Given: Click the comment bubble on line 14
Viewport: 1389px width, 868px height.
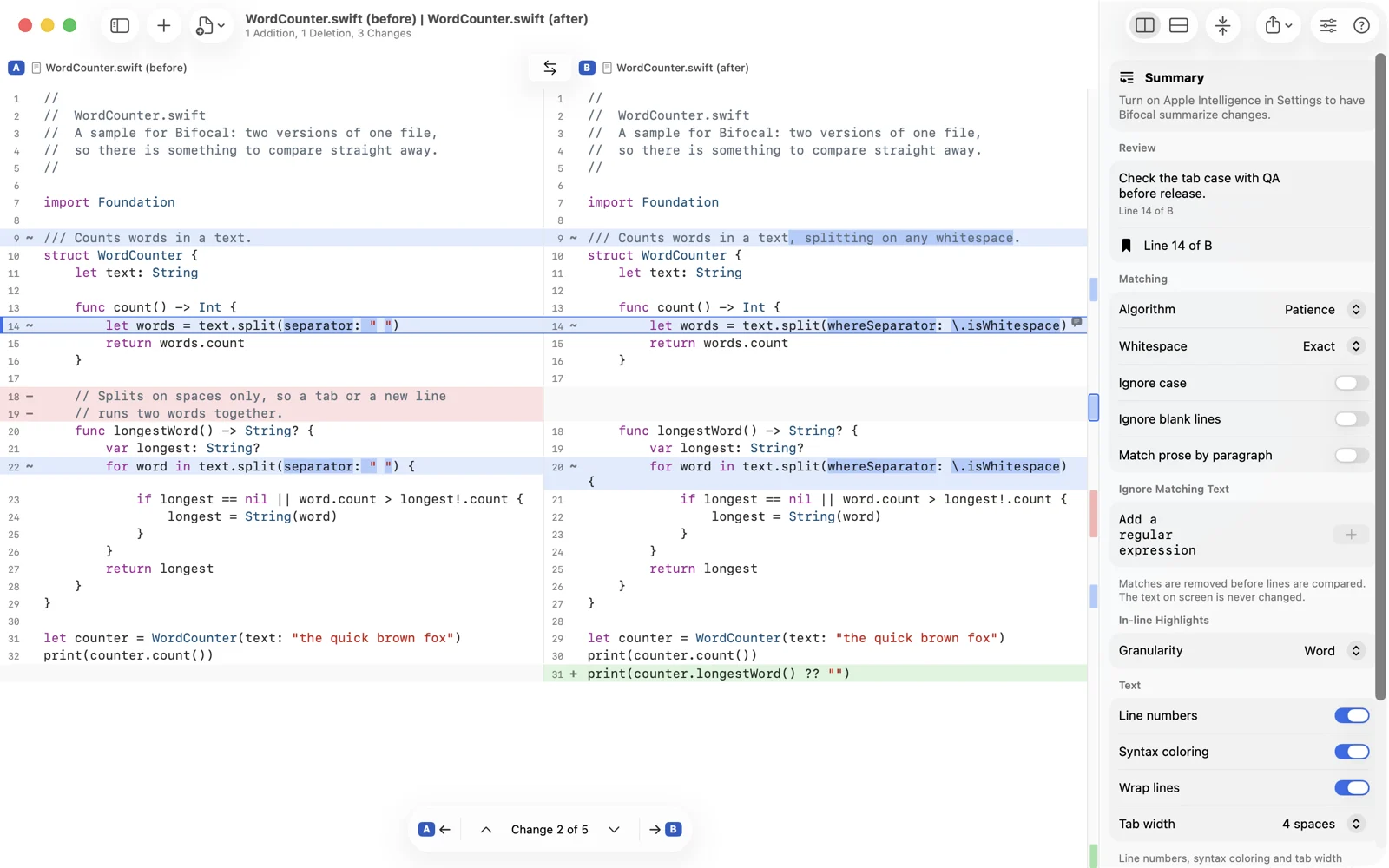Looking at the screenshot, I should 1076,322.
